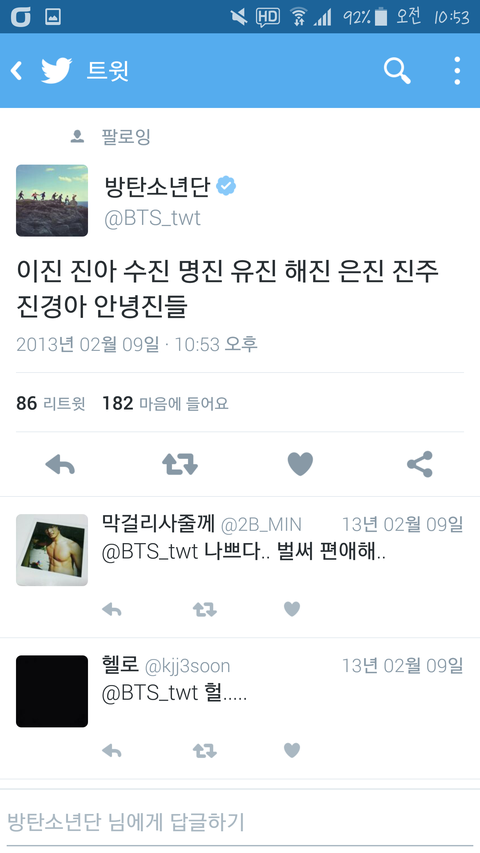Open the @2B_MIN user avatar

pyautogui.click(x=52, y=550)
